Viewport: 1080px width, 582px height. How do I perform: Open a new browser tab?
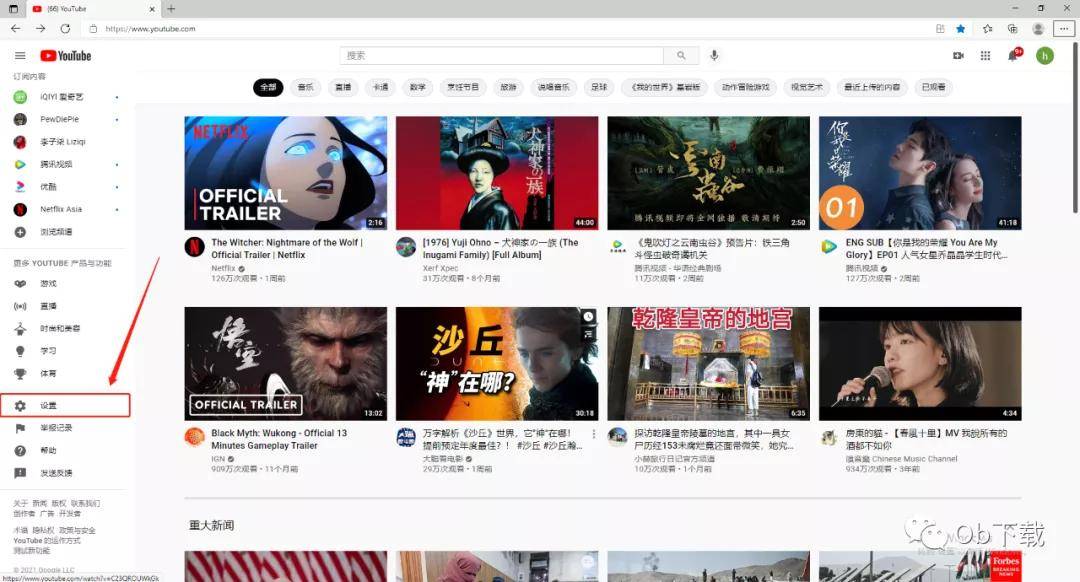tap(171, 9)
